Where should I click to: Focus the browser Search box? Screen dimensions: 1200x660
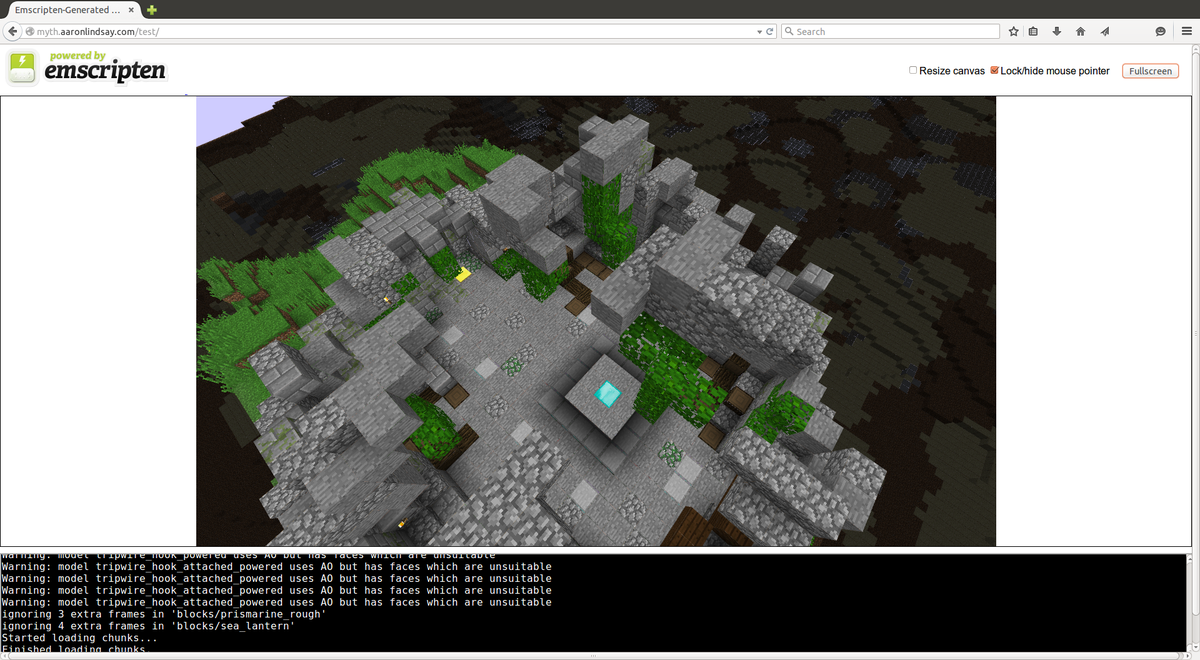(890, 31)
